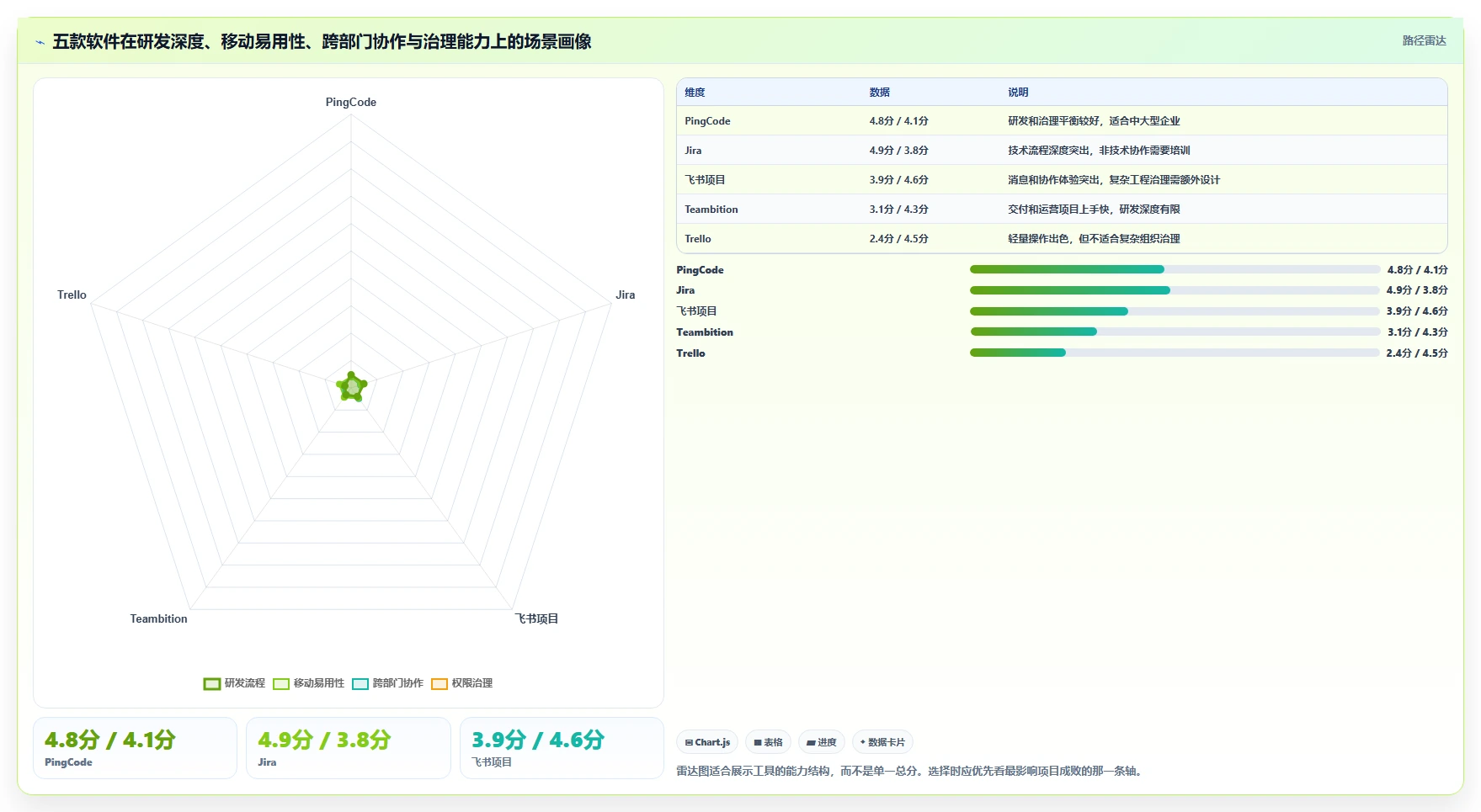The image size is (1481, 812).
Task: Toggle the 权限治理 legend item
Action: [461, 683]
